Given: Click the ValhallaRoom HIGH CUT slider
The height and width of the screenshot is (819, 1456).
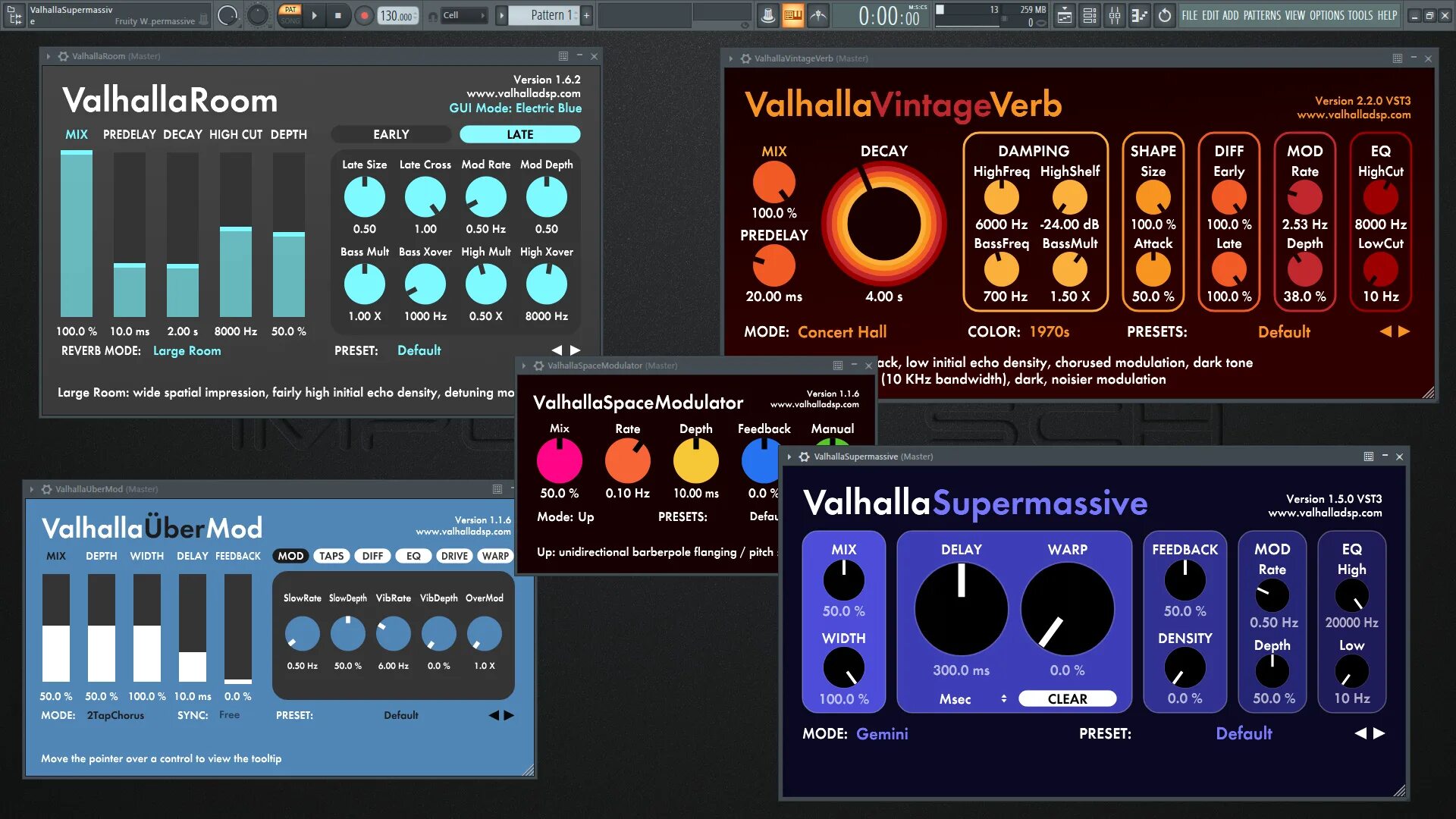Looking at the screenshot, I should [236, 234].
